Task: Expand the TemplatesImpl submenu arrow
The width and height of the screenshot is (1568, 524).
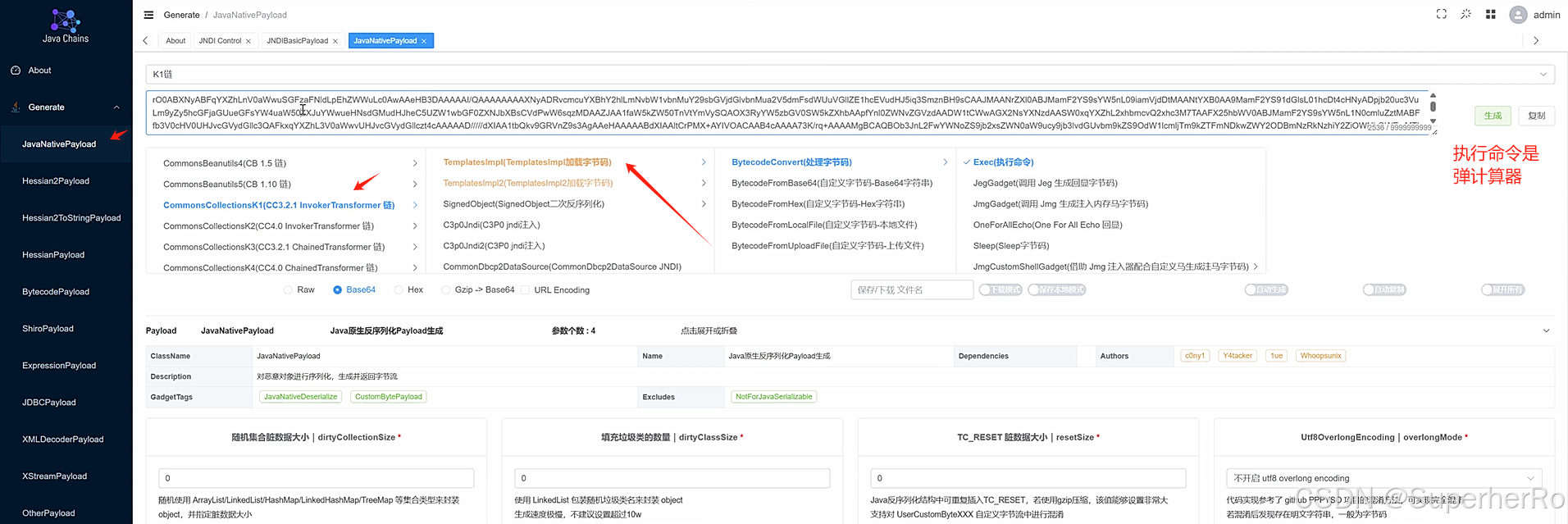Action: (x=704, y=162)
